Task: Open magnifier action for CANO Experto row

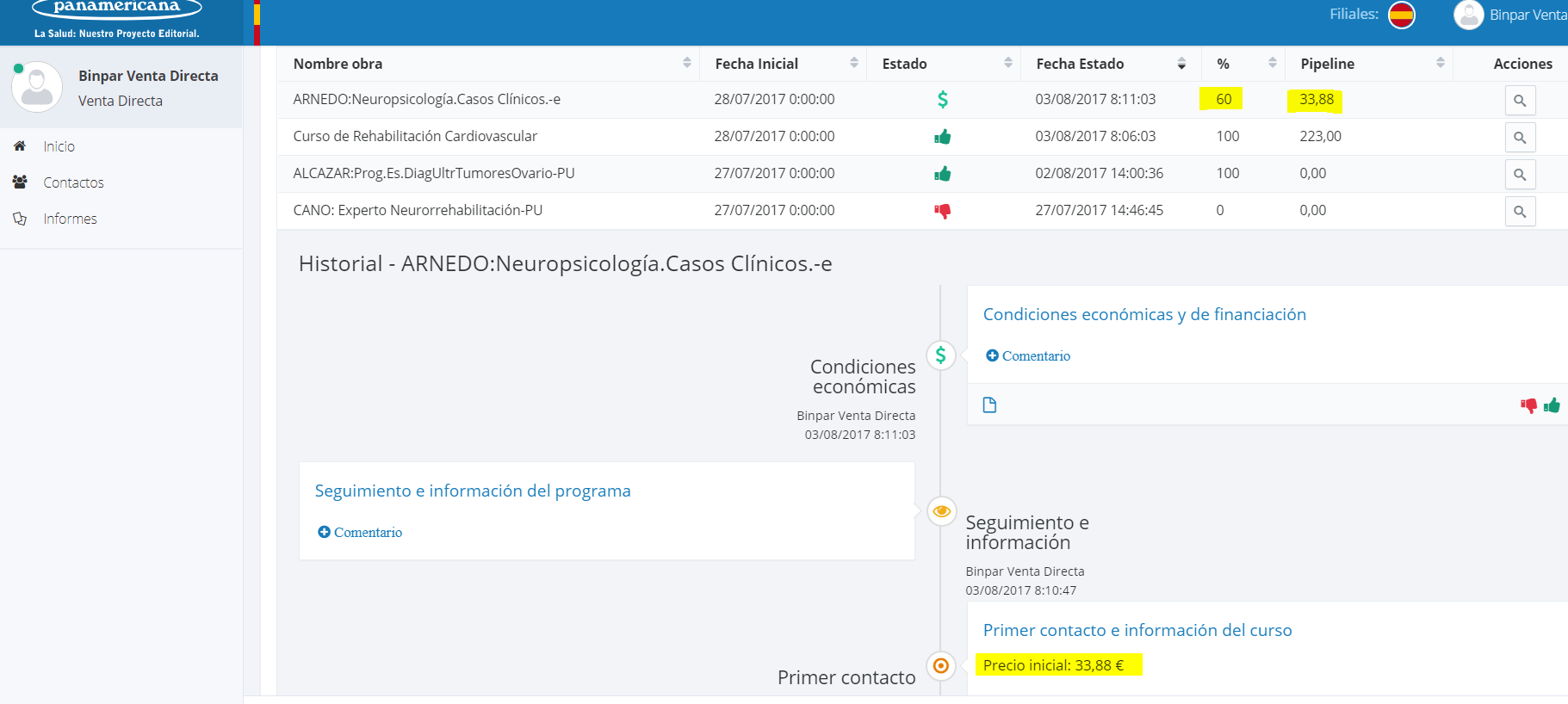Action: pos(1520,212)
